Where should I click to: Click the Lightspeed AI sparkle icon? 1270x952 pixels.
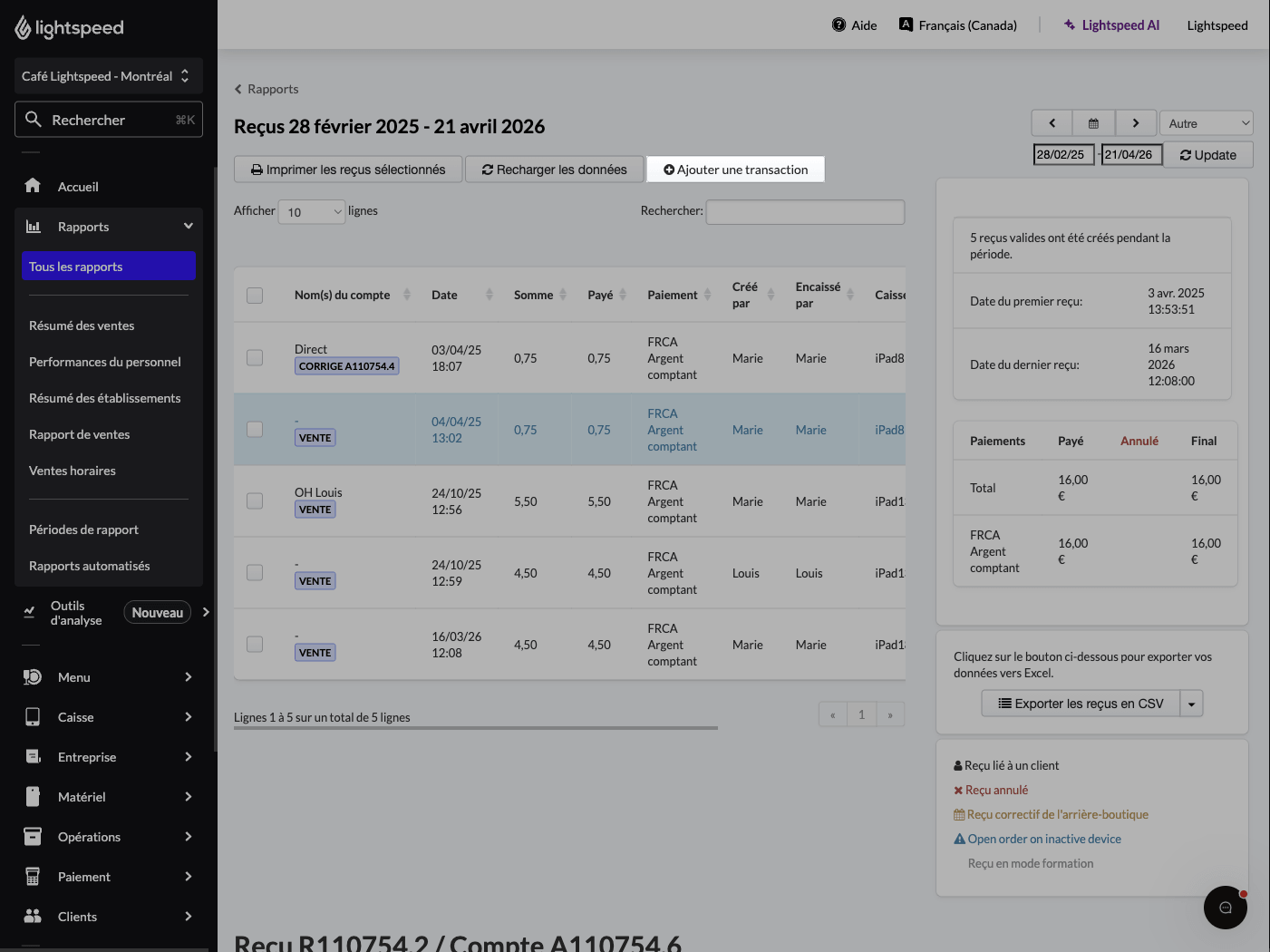tap(1070, 25)
